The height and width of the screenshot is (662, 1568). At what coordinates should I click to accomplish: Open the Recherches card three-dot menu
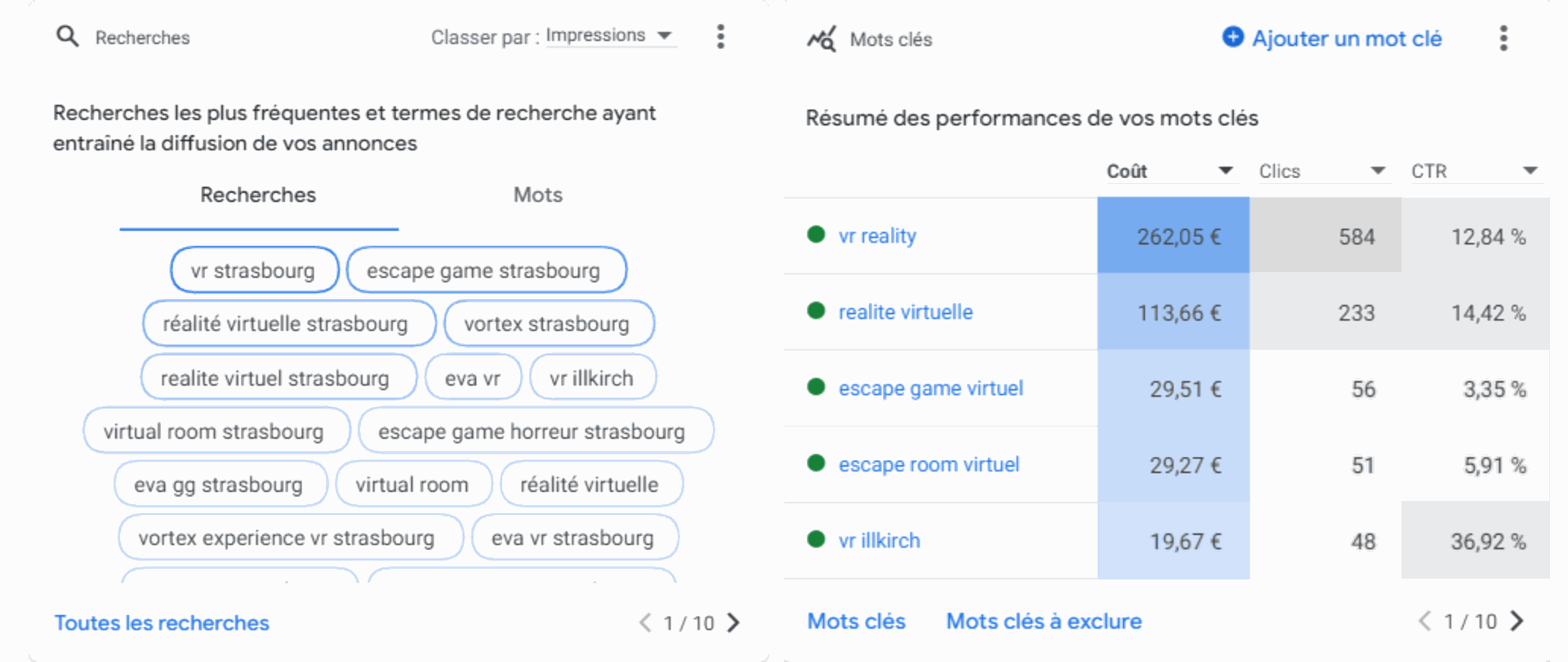720,36
